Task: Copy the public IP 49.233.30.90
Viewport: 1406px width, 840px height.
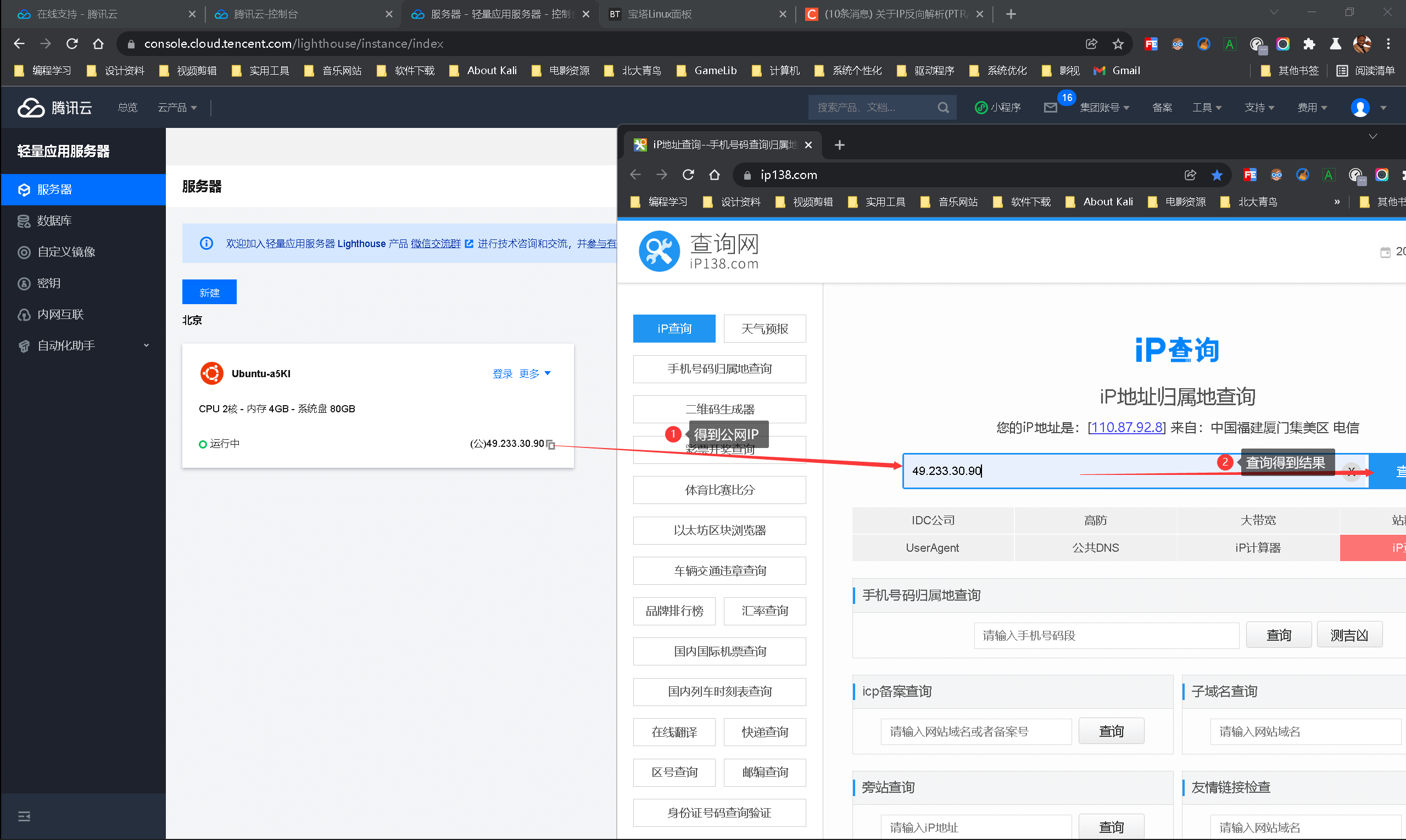Action: 551,444
